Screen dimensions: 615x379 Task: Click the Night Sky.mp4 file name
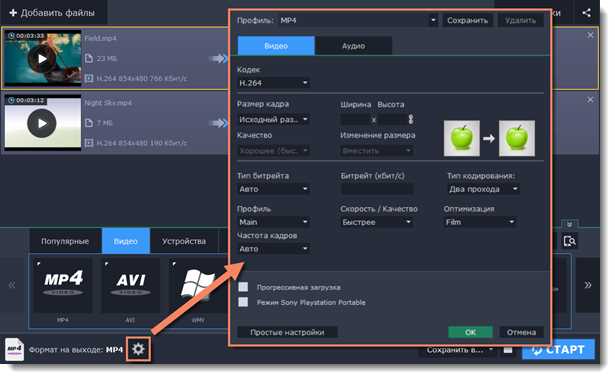[x=108, y=103]
